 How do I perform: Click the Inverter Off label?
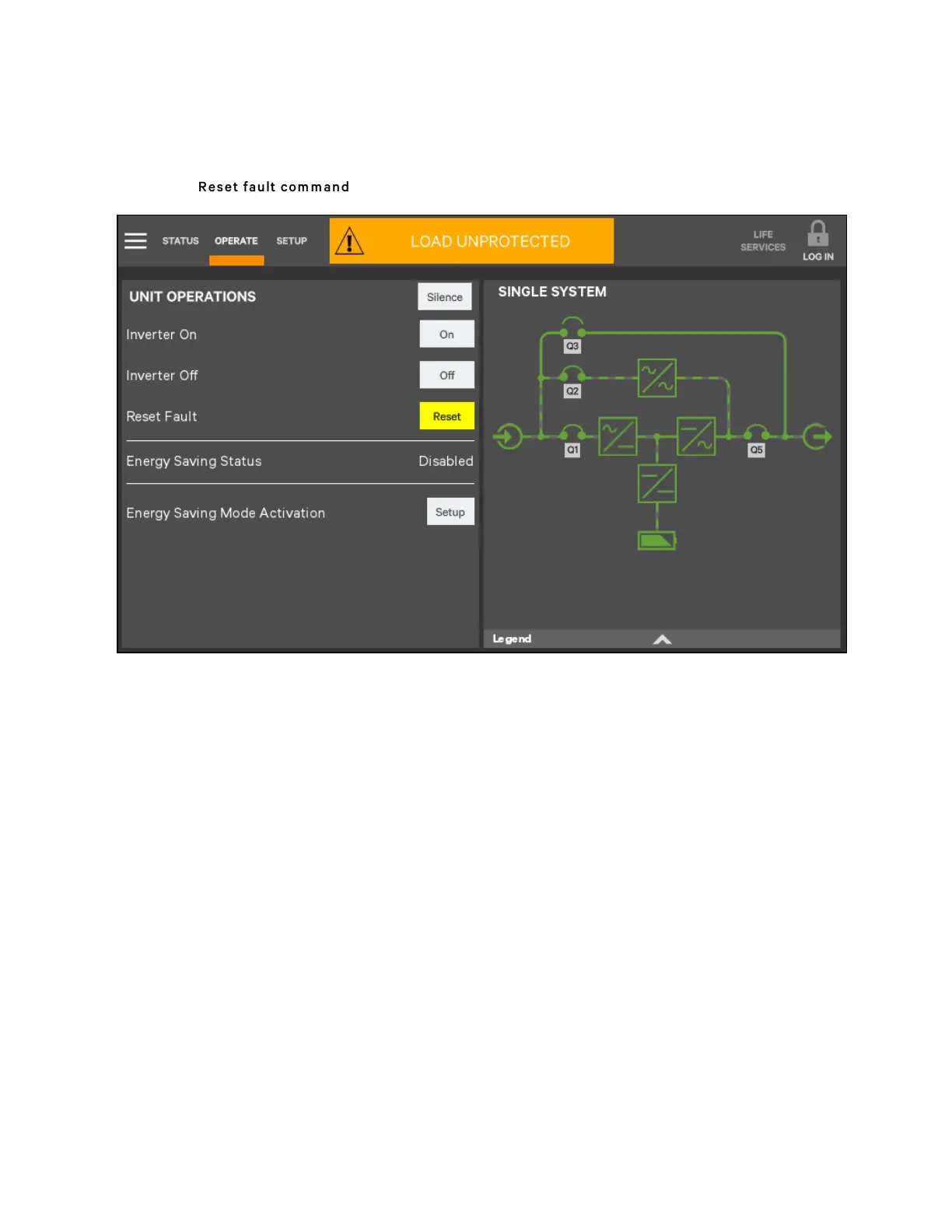click(x=162, y=375)
